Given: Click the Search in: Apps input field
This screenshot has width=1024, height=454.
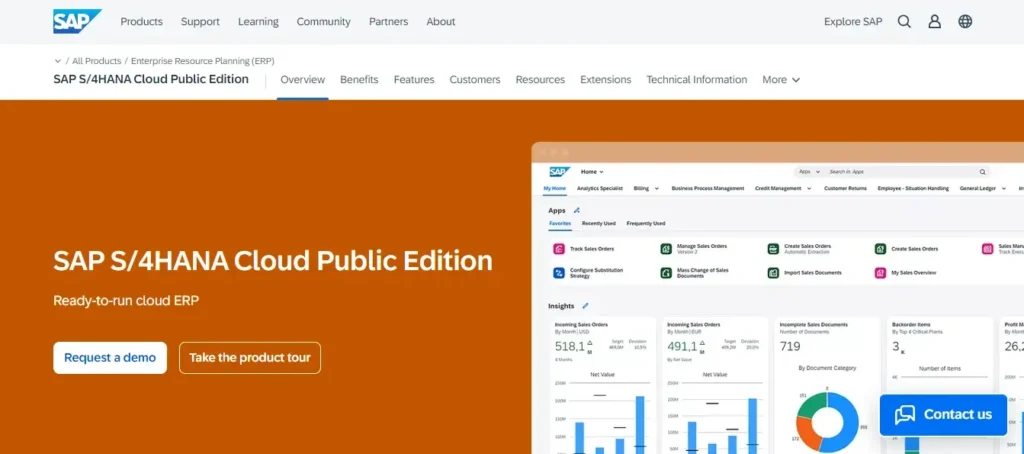Looking at the screenshot, I should 901,172.
